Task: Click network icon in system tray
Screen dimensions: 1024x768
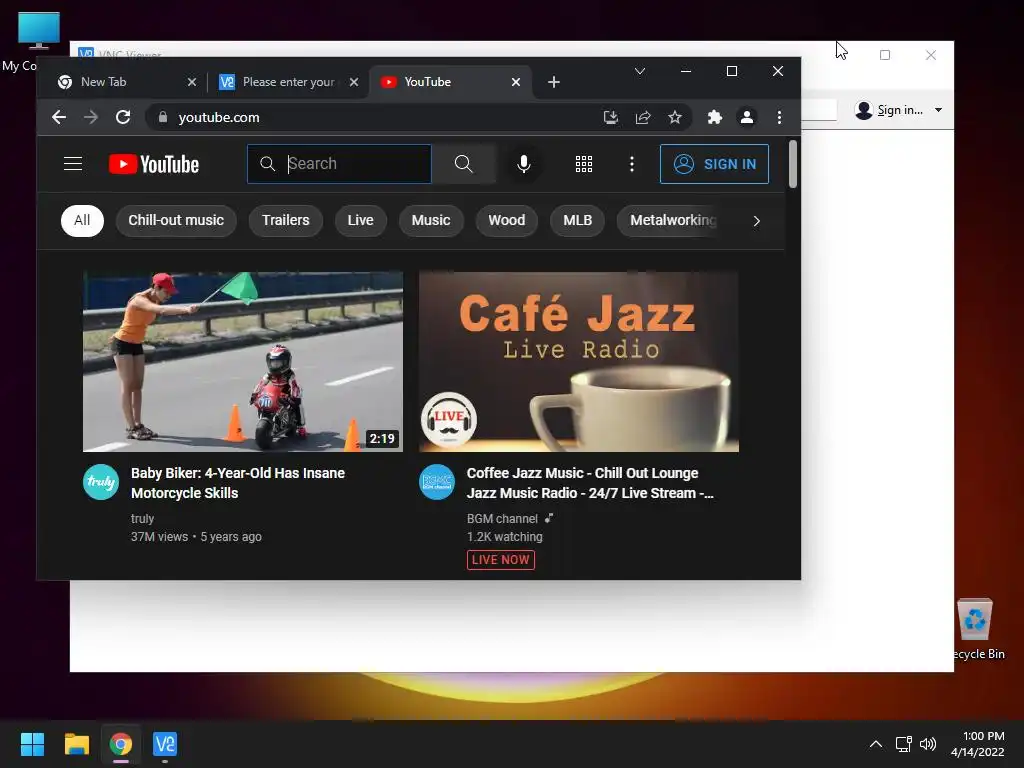Action: [x=904, y=744]
